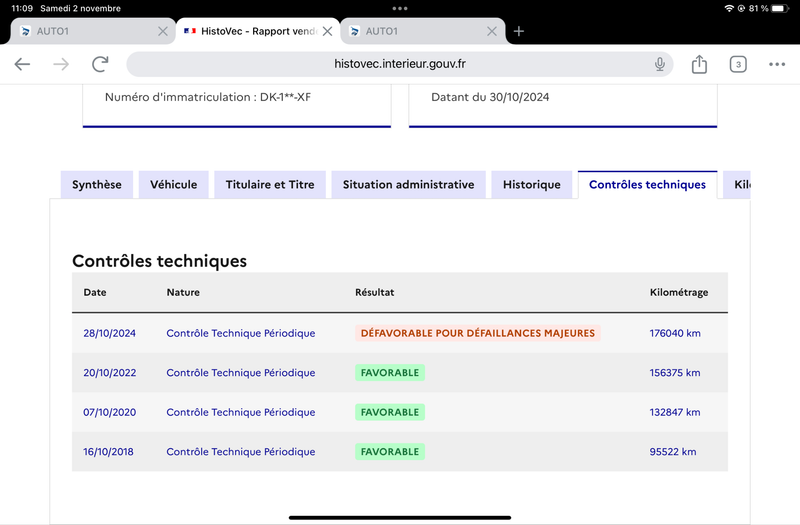
Task: Tap the 11:09 clock in status bar
Action: [22, 8]
